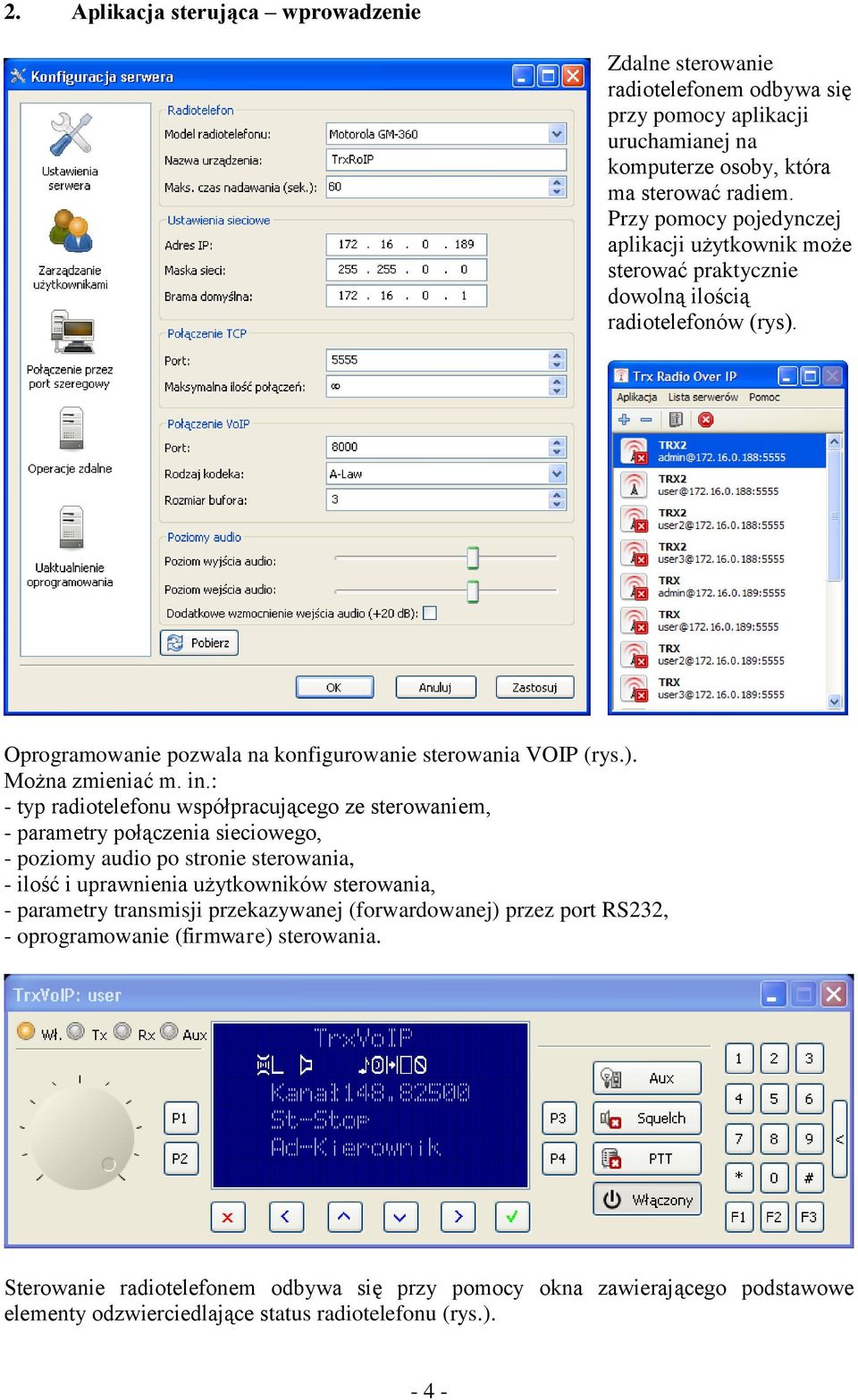Open Aplikacja menu in Trx Radio Over IP
858x1400 pixels.
click(x=636, y=398)
